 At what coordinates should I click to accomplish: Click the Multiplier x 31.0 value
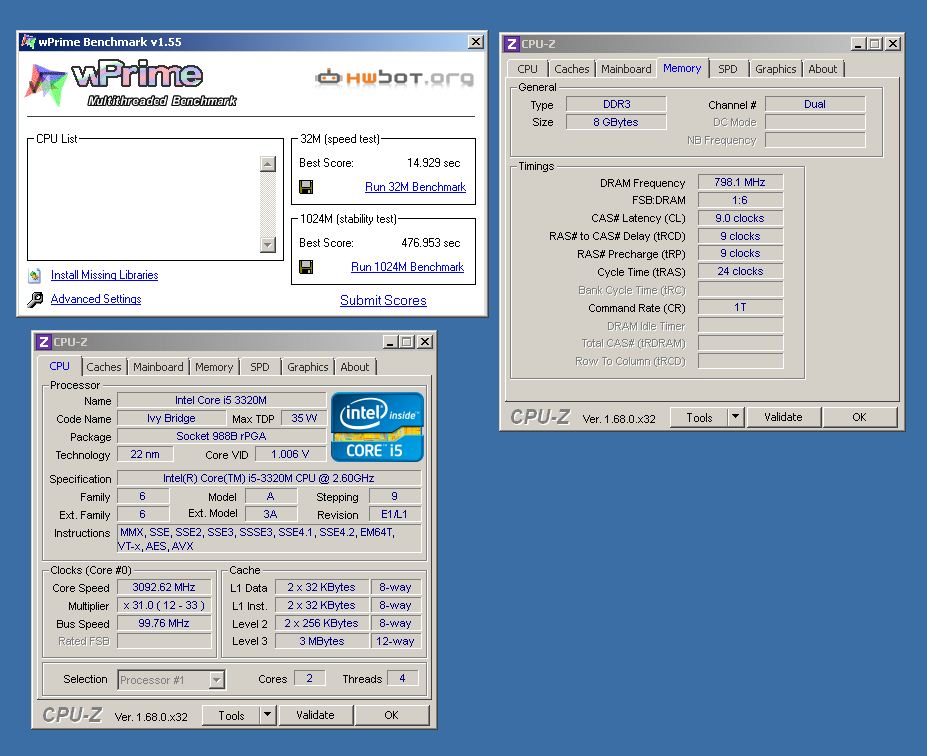164,605
